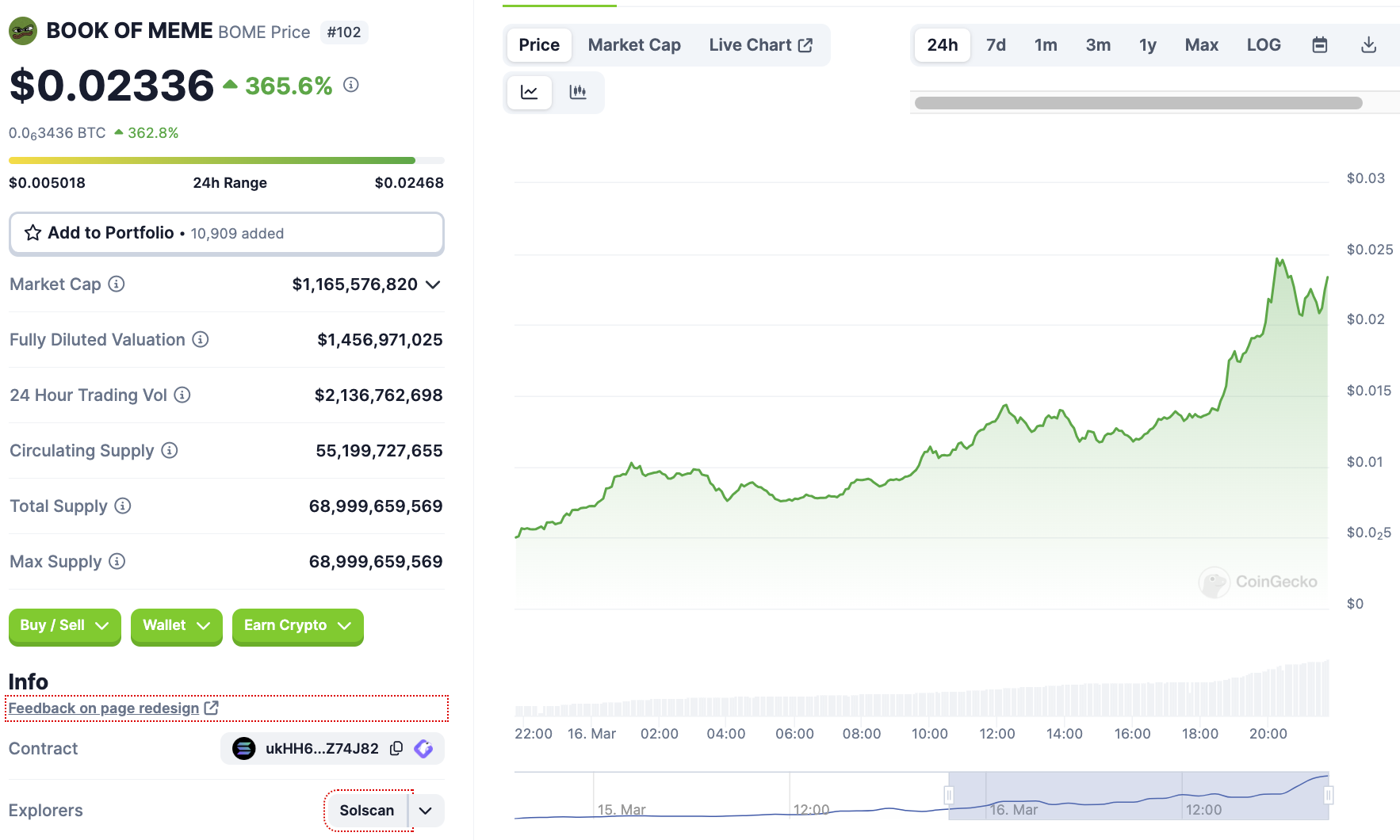Copy the contract address

(396, 748)
